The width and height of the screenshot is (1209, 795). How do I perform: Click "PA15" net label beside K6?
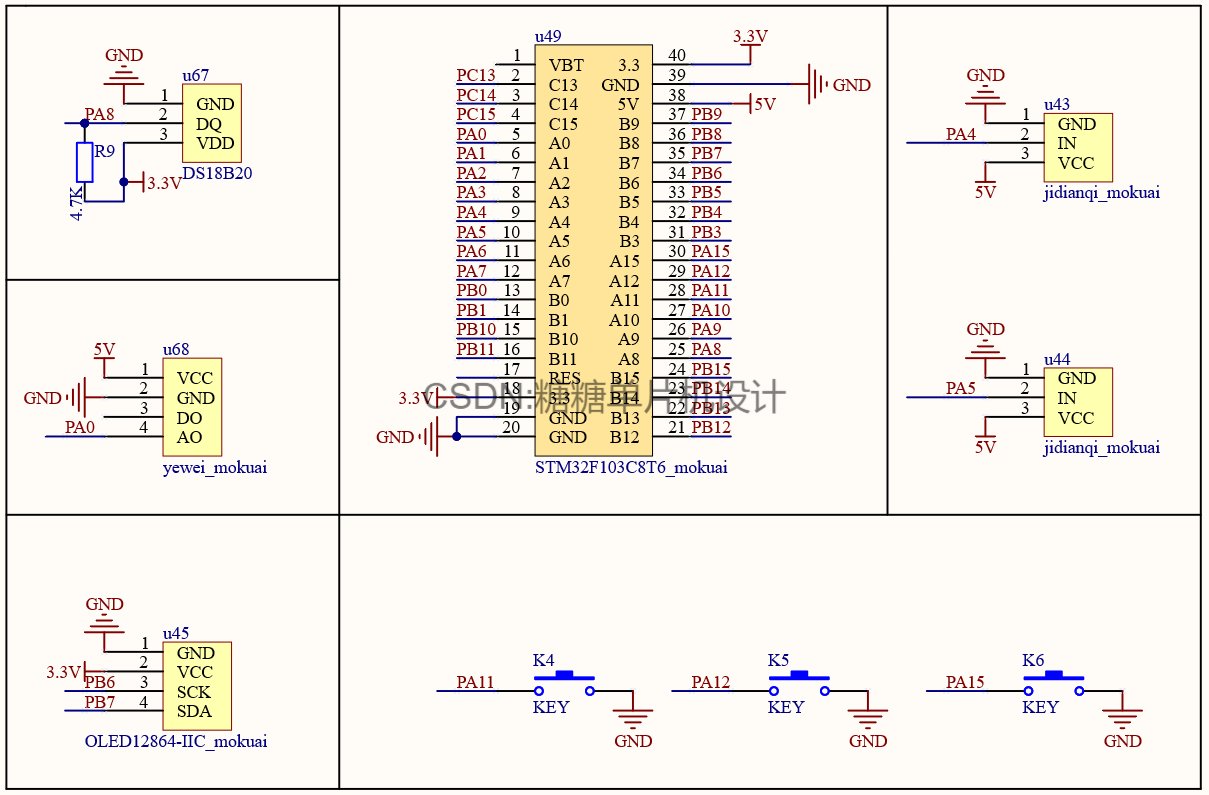click(x=965, y=682)
